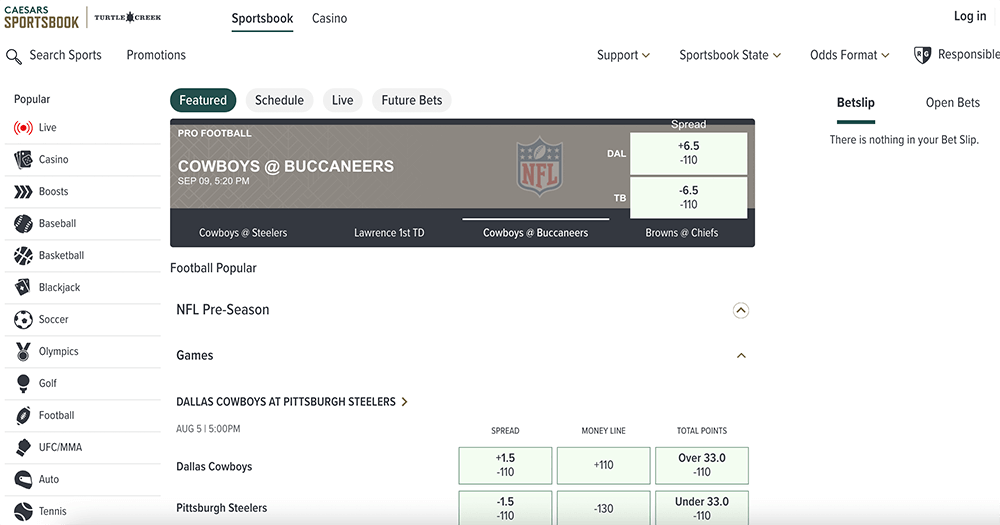1000x525 pixels.
Task: Show Cowboys @ Buccaneers banner slide
Action: (536, 233)
